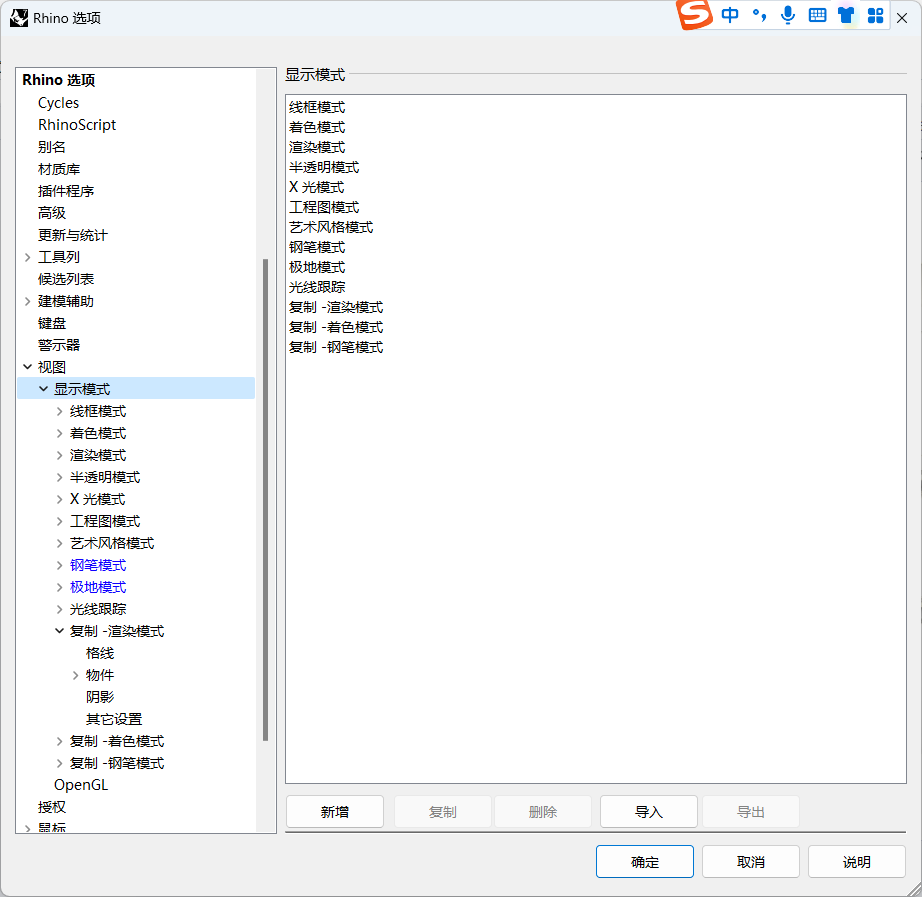Select 极地模式 in display mode list
This screenshot has width=922, height=897.
(317, 267)
